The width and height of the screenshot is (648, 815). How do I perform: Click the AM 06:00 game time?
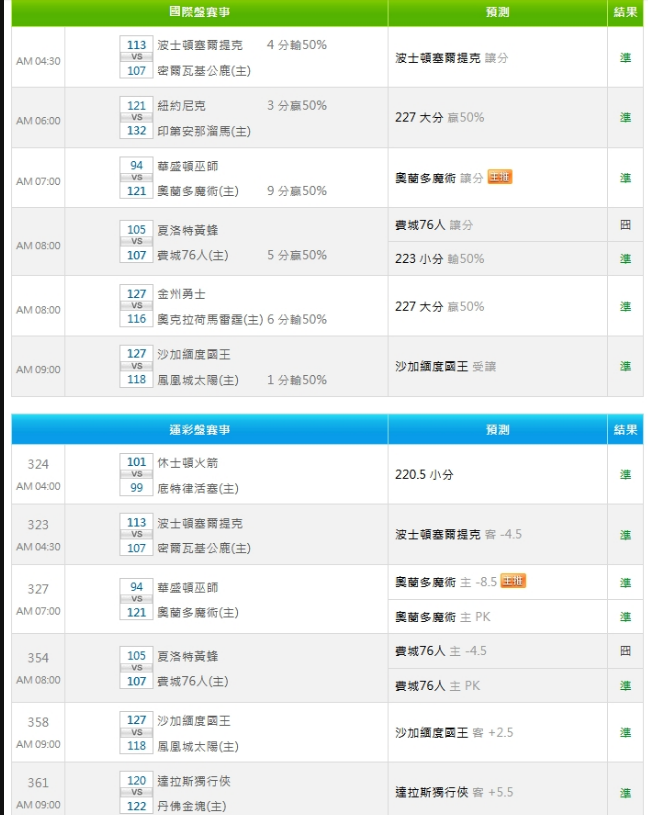tap(38, 121)
